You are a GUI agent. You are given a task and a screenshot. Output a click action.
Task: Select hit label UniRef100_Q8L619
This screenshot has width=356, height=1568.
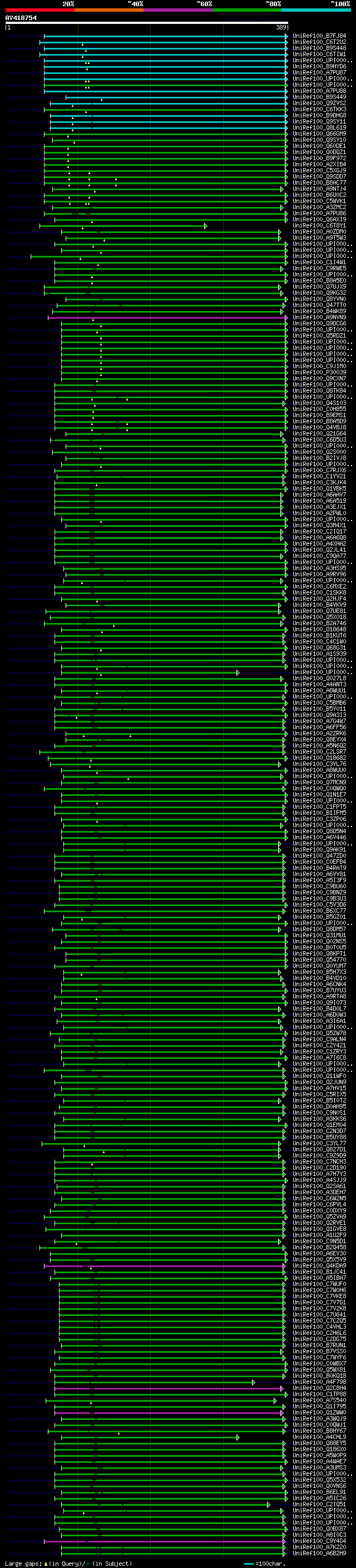pyautogui.click(x=319, y=128)
